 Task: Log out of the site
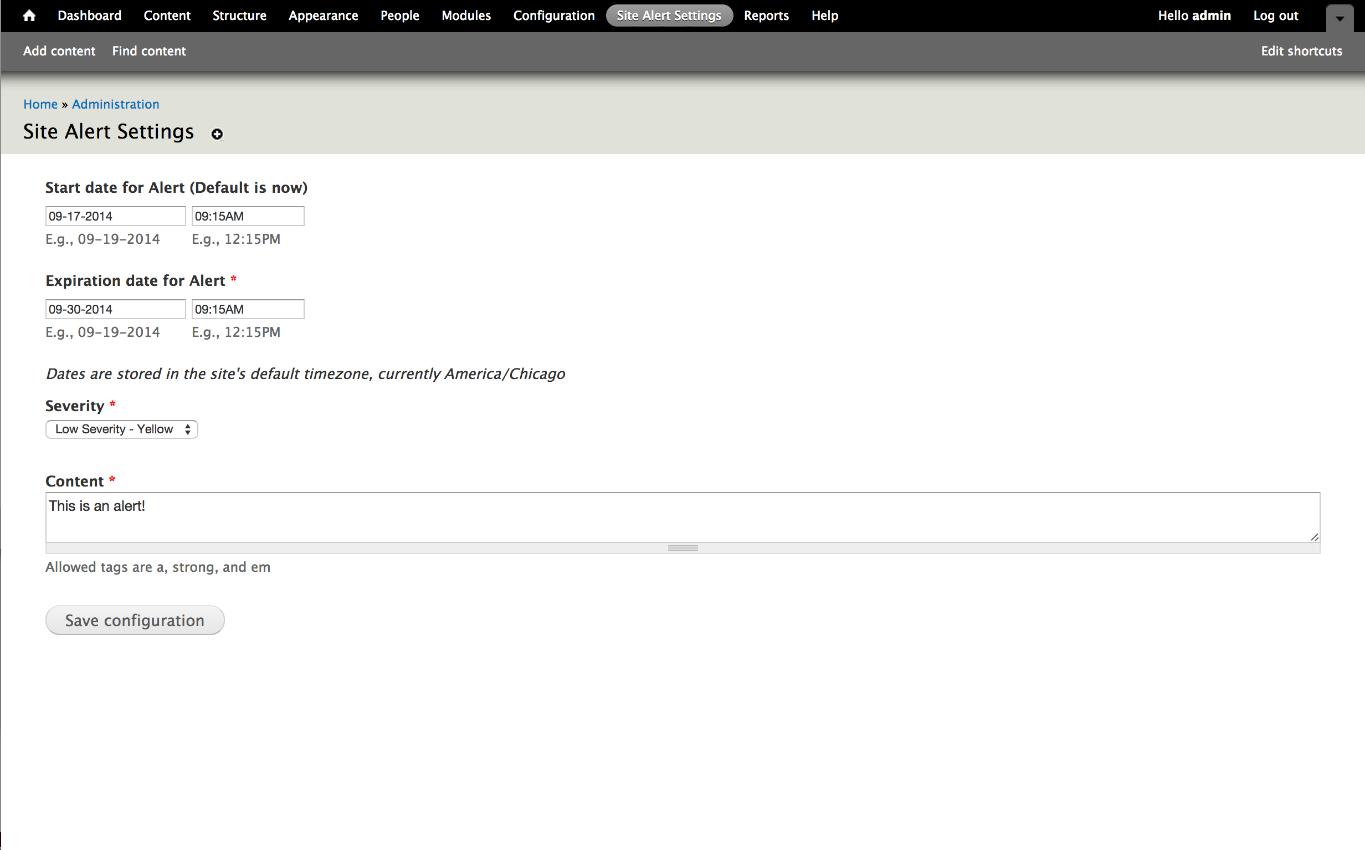(1276, 16)
